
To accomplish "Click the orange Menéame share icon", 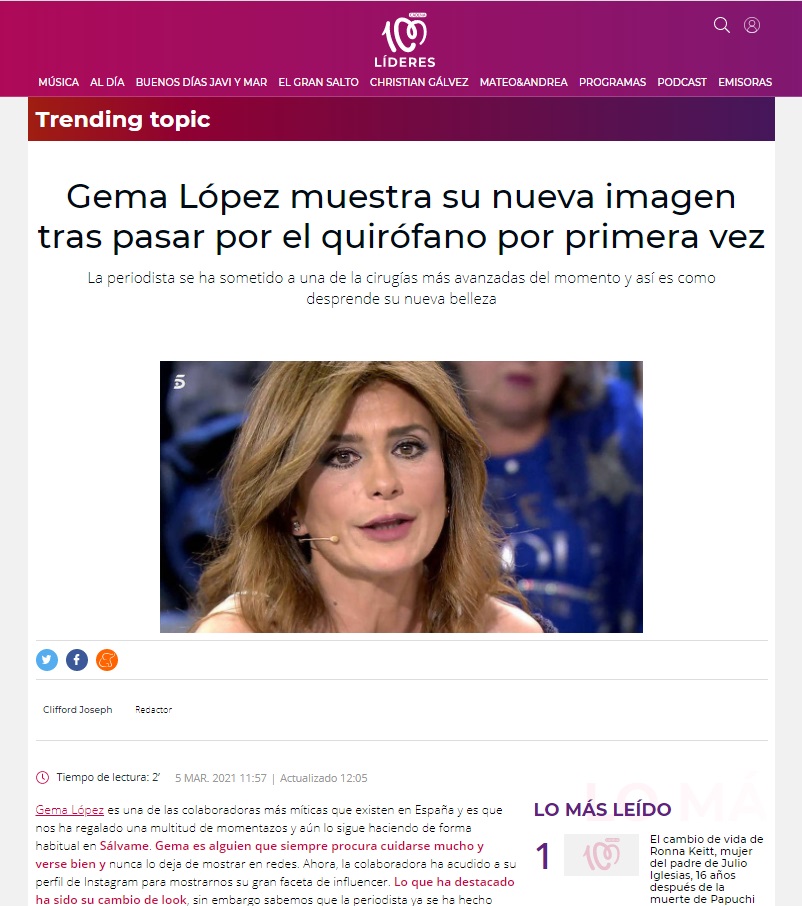I will [107, 660].
